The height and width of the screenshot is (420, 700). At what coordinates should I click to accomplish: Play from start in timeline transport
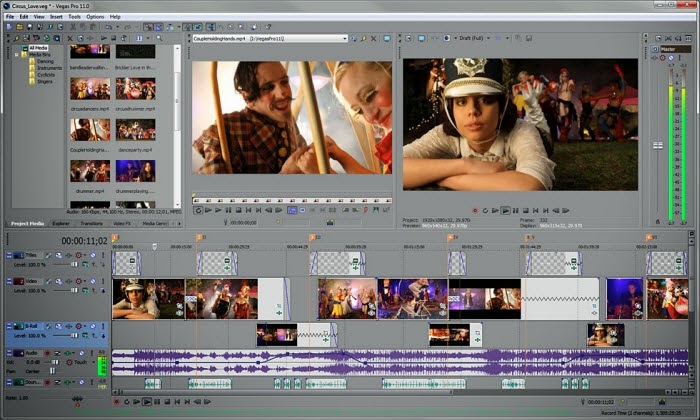[137, 402]
